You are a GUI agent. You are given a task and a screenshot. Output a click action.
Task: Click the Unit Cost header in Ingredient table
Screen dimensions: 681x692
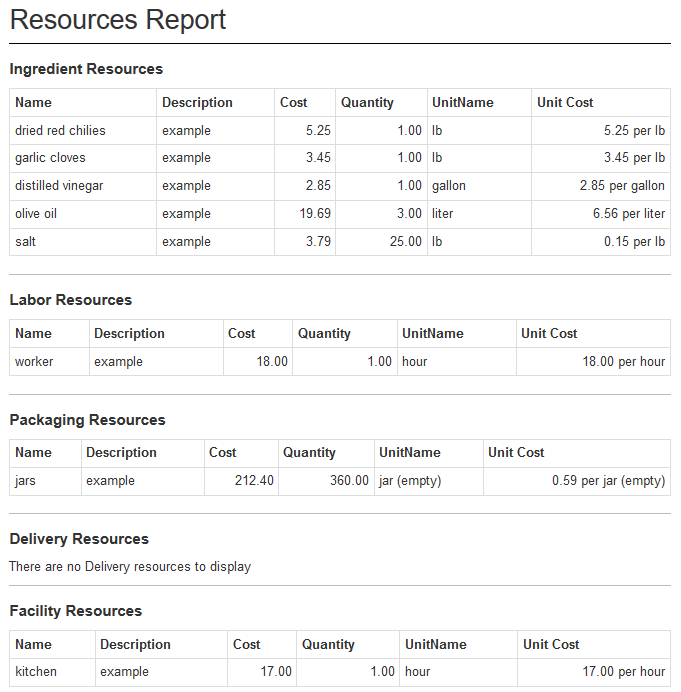click(565, 102)
